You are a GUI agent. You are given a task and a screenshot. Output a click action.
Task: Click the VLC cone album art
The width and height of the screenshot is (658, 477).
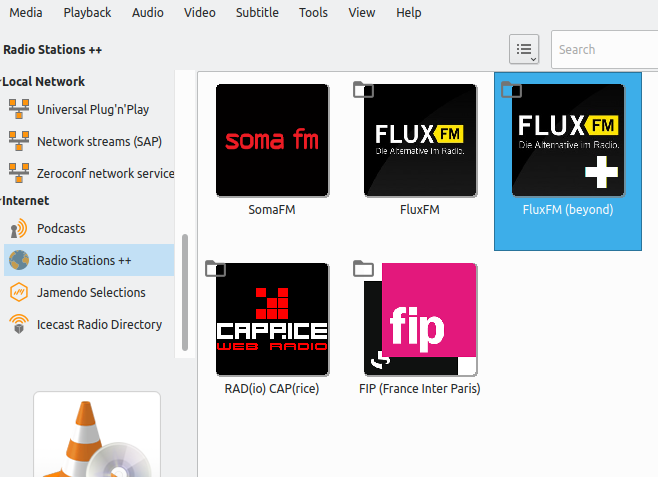[97, 435]
